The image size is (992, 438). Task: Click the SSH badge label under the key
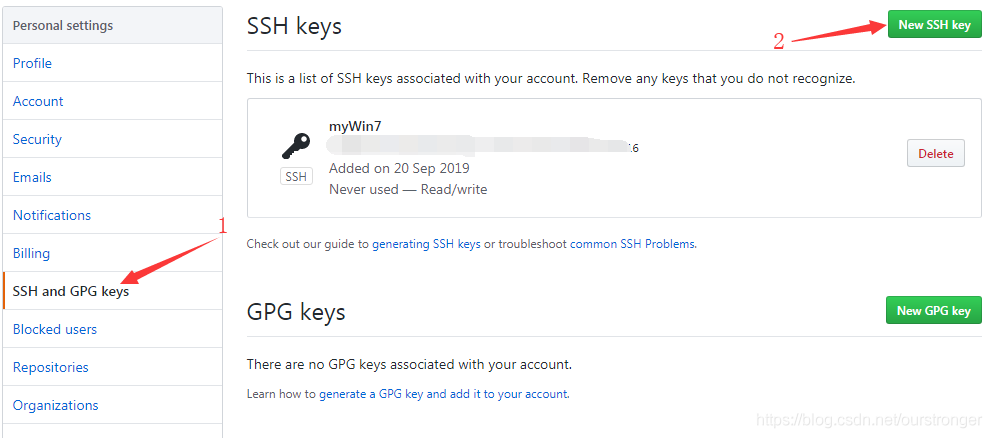coord(296,177)
